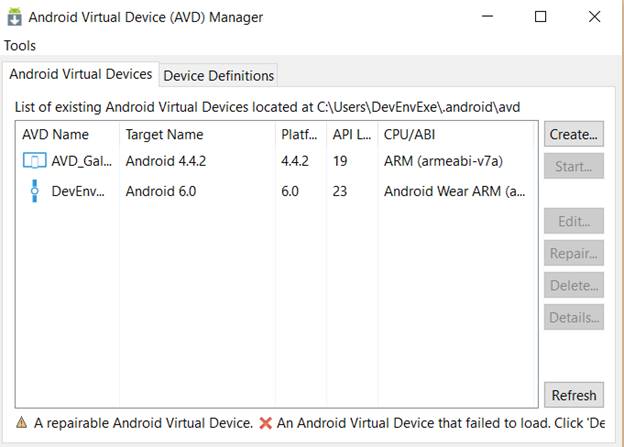Viewport: 624px width, 447px height.
Task: Click the repairable device warning icon
Action: pyautogui.click(x=21, y=423)
